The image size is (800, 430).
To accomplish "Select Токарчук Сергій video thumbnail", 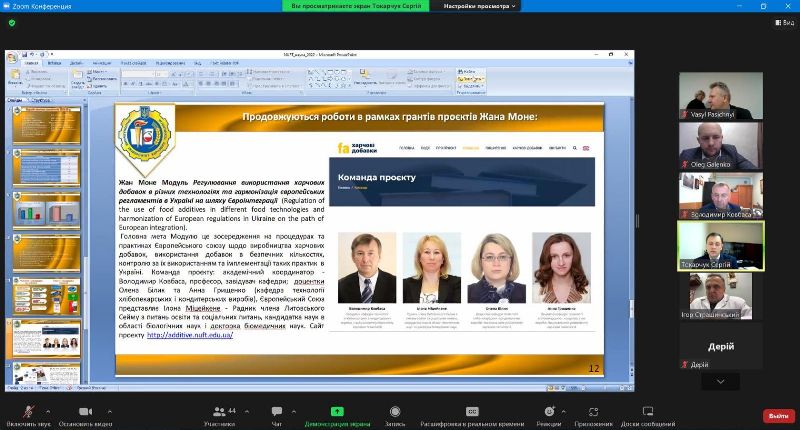I will pos(721,245).
